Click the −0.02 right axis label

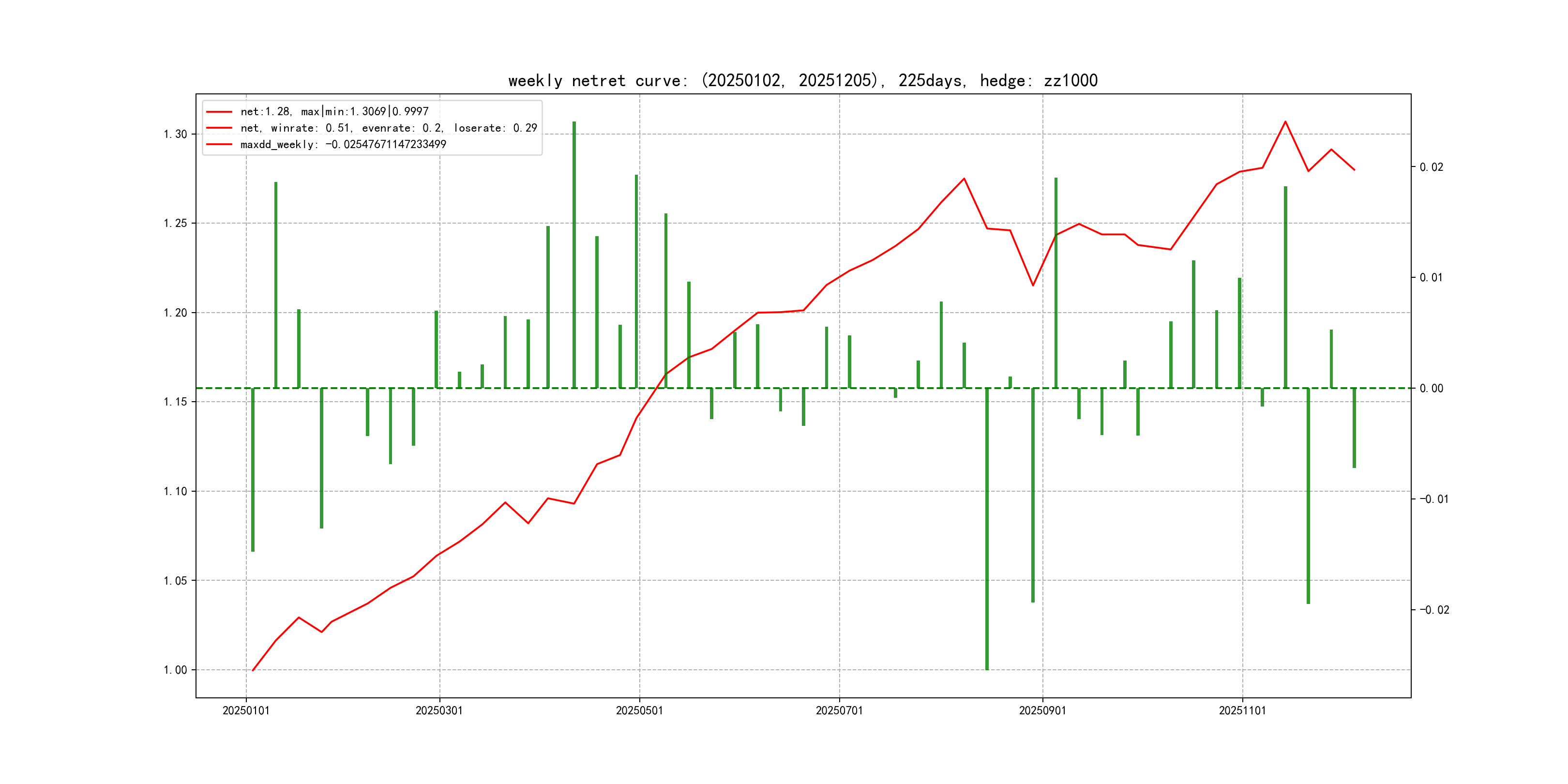pos(1434,610)
